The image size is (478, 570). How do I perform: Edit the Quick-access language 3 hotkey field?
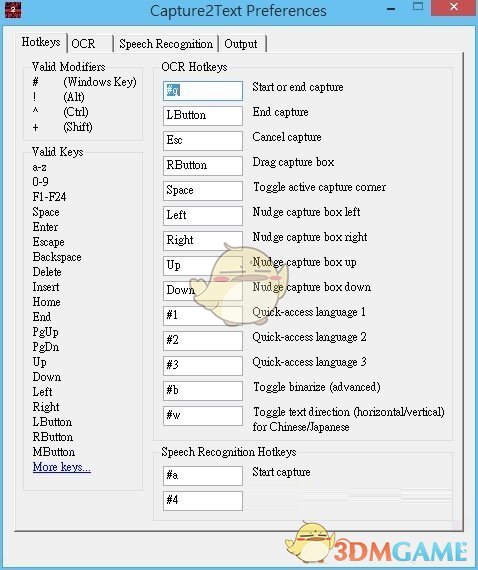[203, 366]
